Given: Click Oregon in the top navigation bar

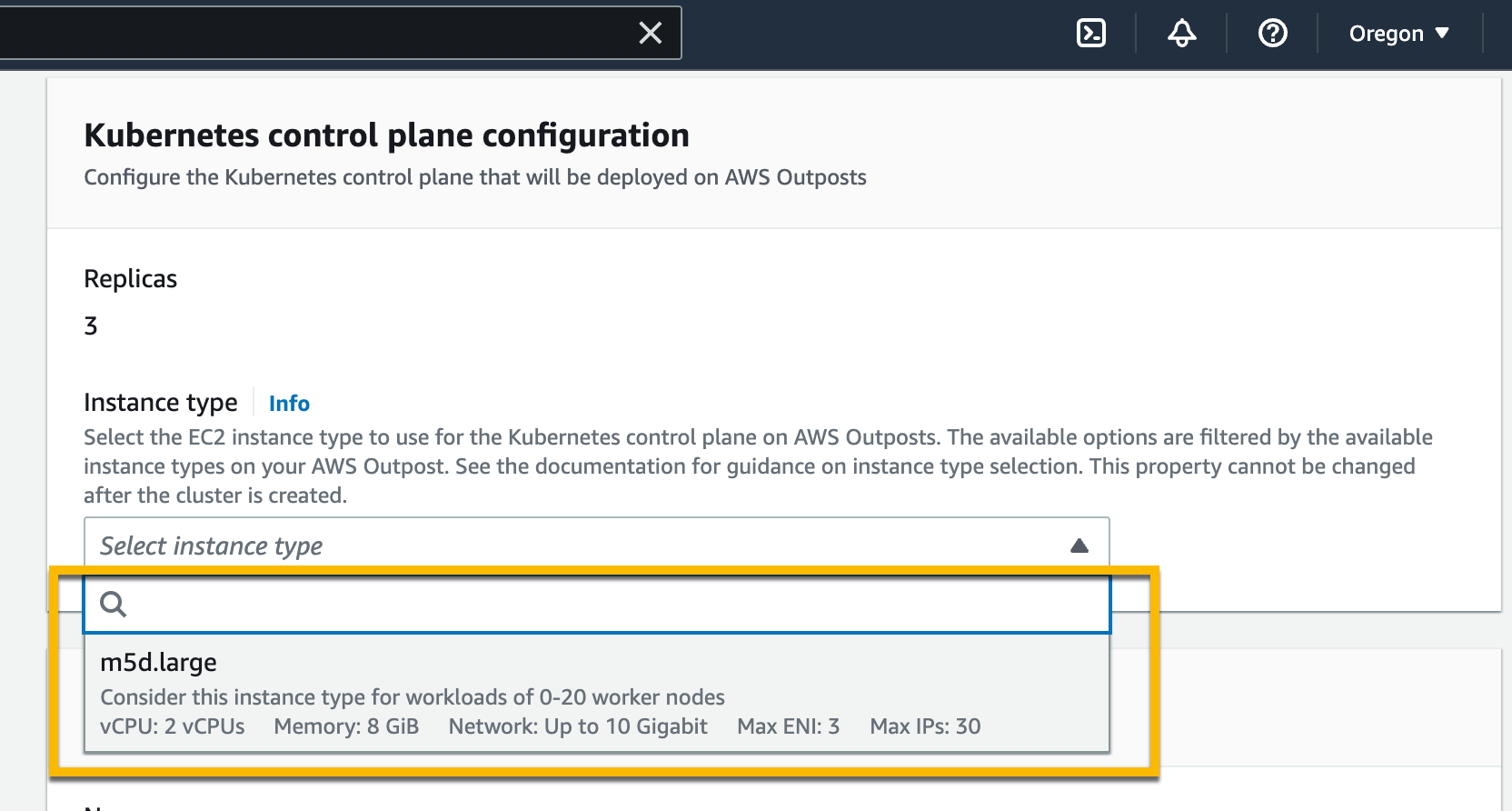Looking at the screenshot, I should 1385,33.
